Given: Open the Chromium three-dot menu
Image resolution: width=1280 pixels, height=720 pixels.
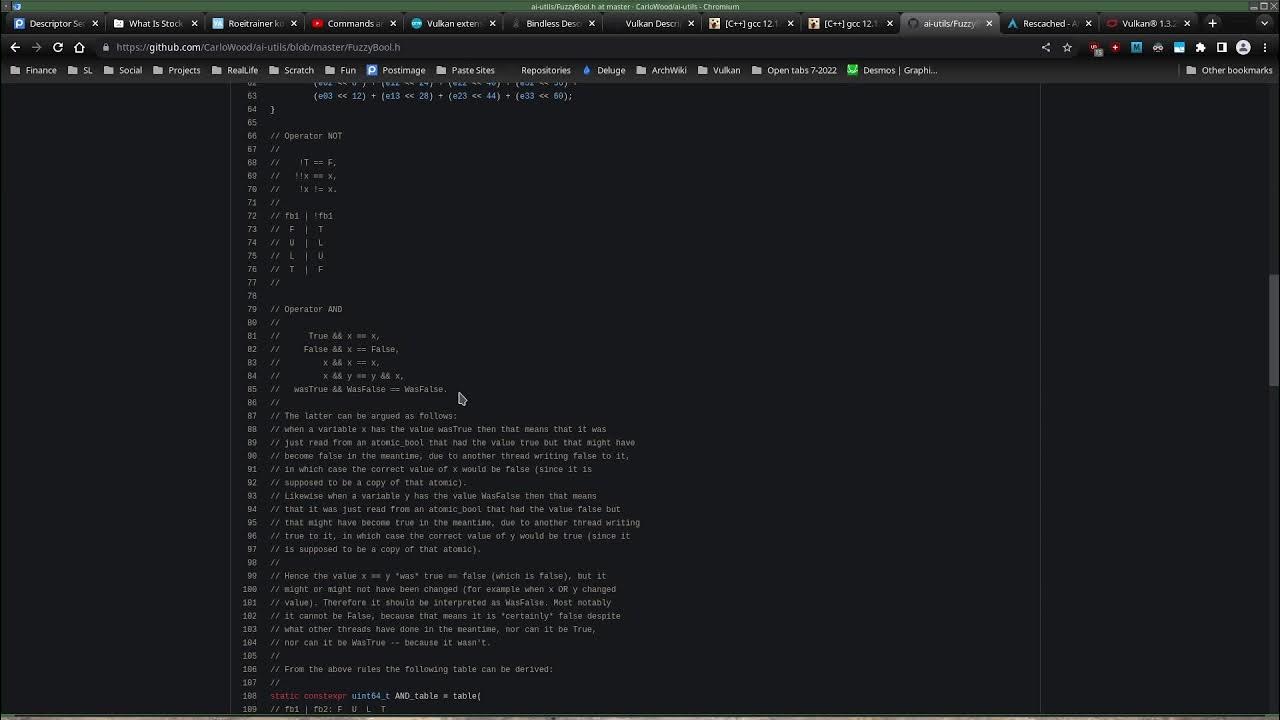Looking at the screenshot, I should (x=1265, y=47).
